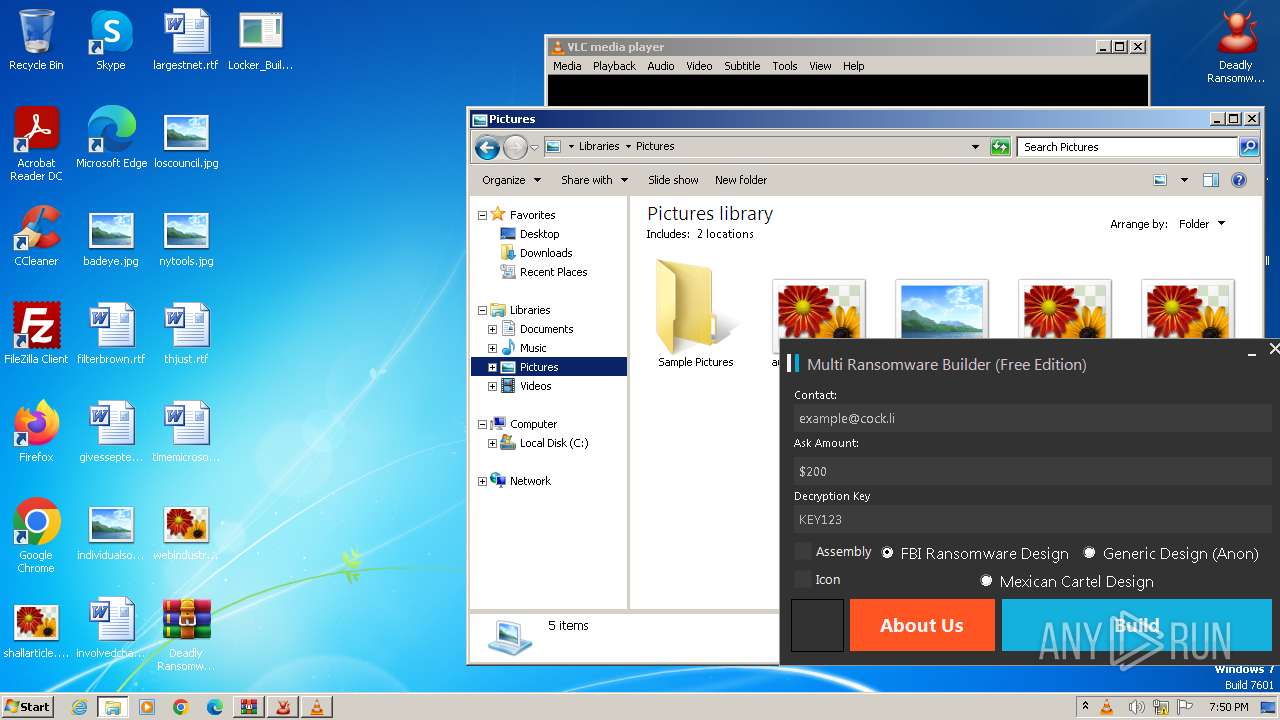
Task: Select the red devil Deadly Ransomw... desktop icon
Action: pos(1236,46)
